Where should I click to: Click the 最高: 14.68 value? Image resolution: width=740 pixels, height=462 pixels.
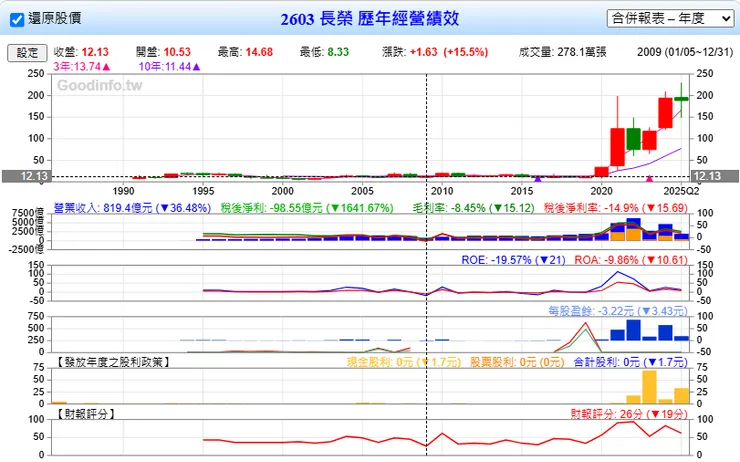point(245,52)
